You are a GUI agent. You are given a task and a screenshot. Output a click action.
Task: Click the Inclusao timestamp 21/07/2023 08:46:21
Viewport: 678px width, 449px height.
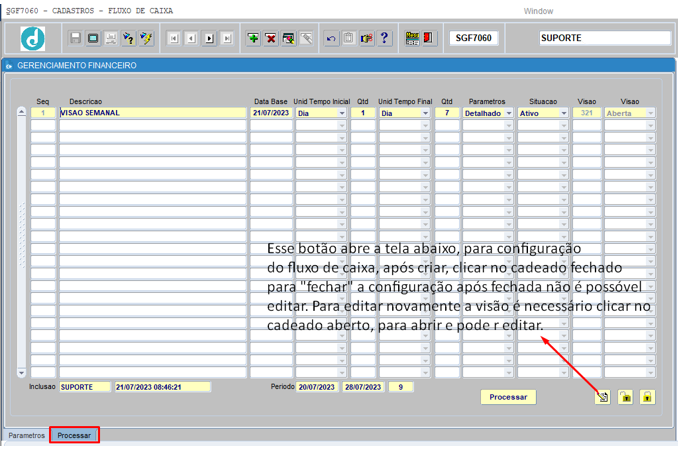163,387
